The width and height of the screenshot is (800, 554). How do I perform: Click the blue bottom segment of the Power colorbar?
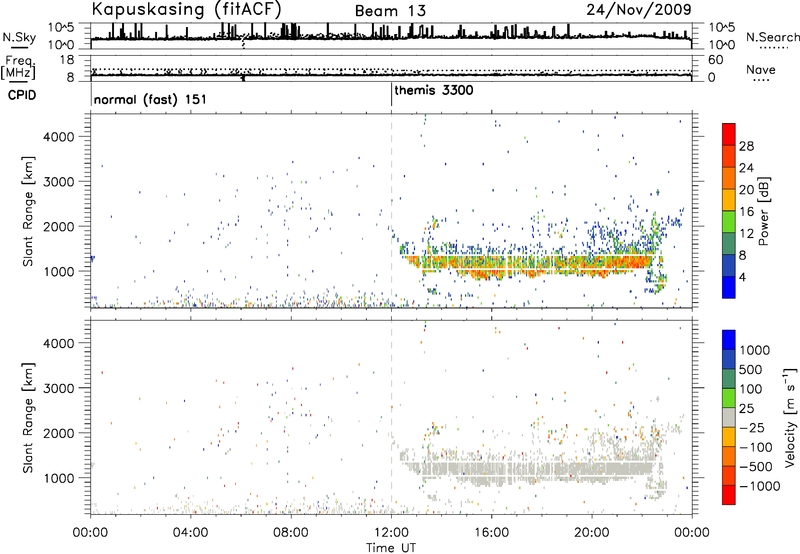click(x=729, y=287)
